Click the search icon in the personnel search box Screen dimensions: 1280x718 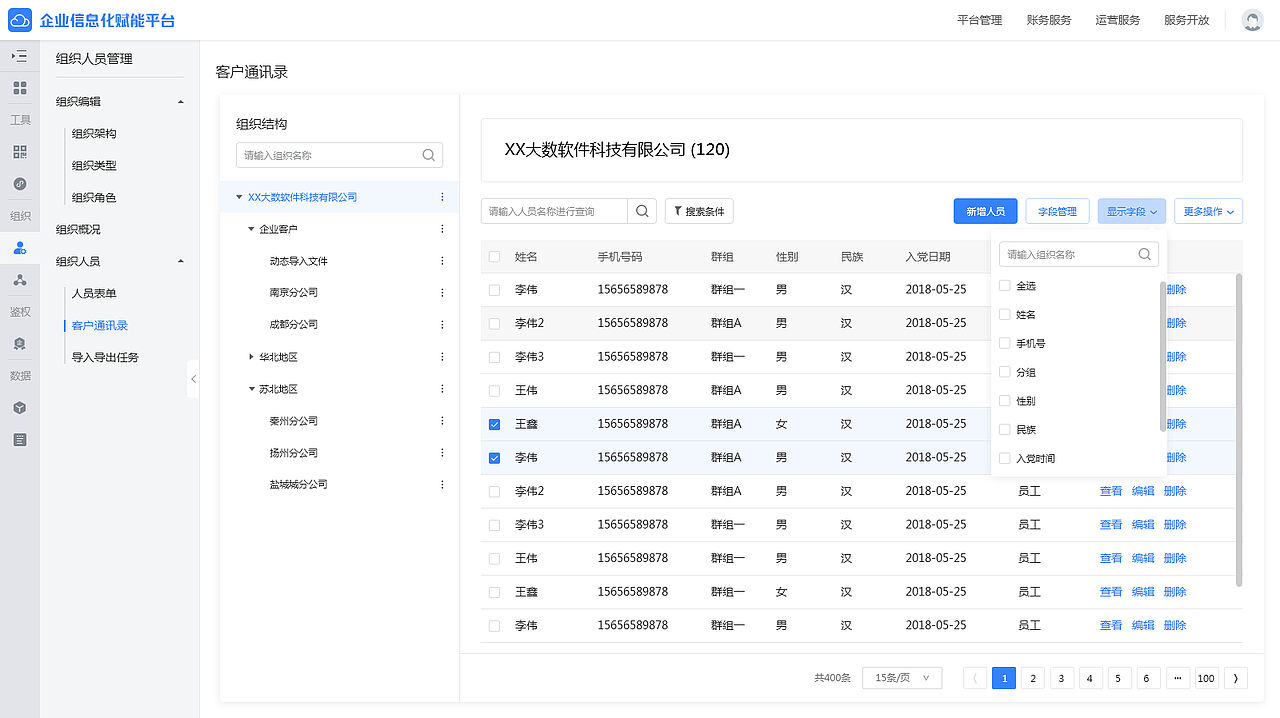(x=643, y=210)
